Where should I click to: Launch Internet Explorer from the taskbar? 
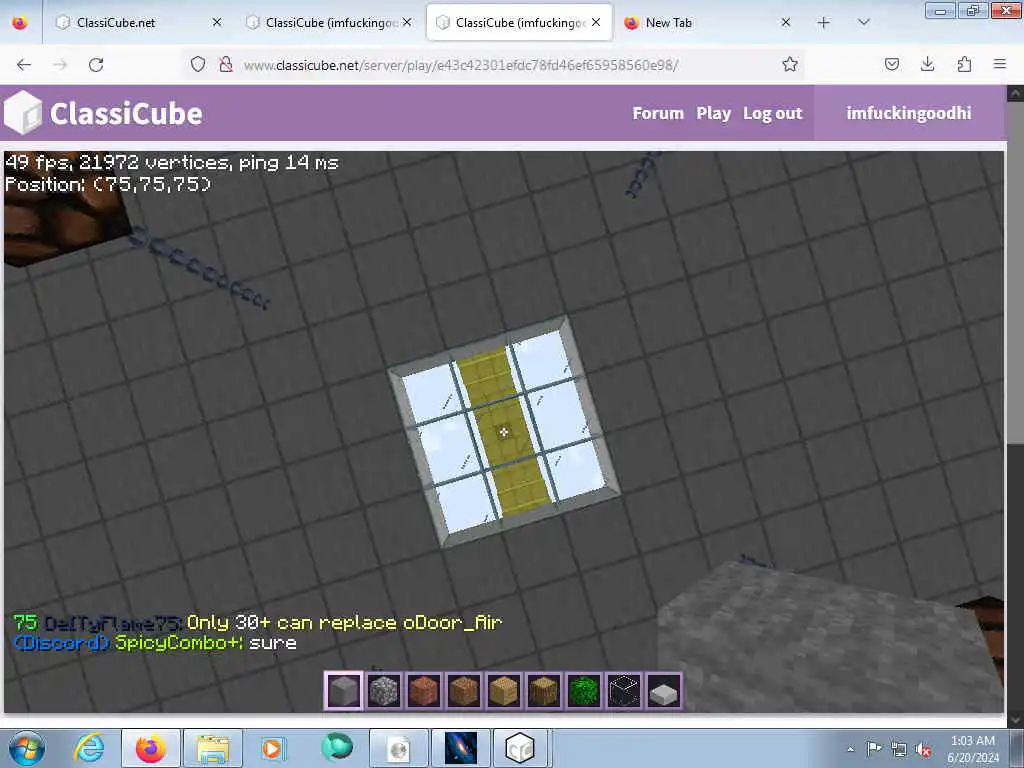[89, 748]
